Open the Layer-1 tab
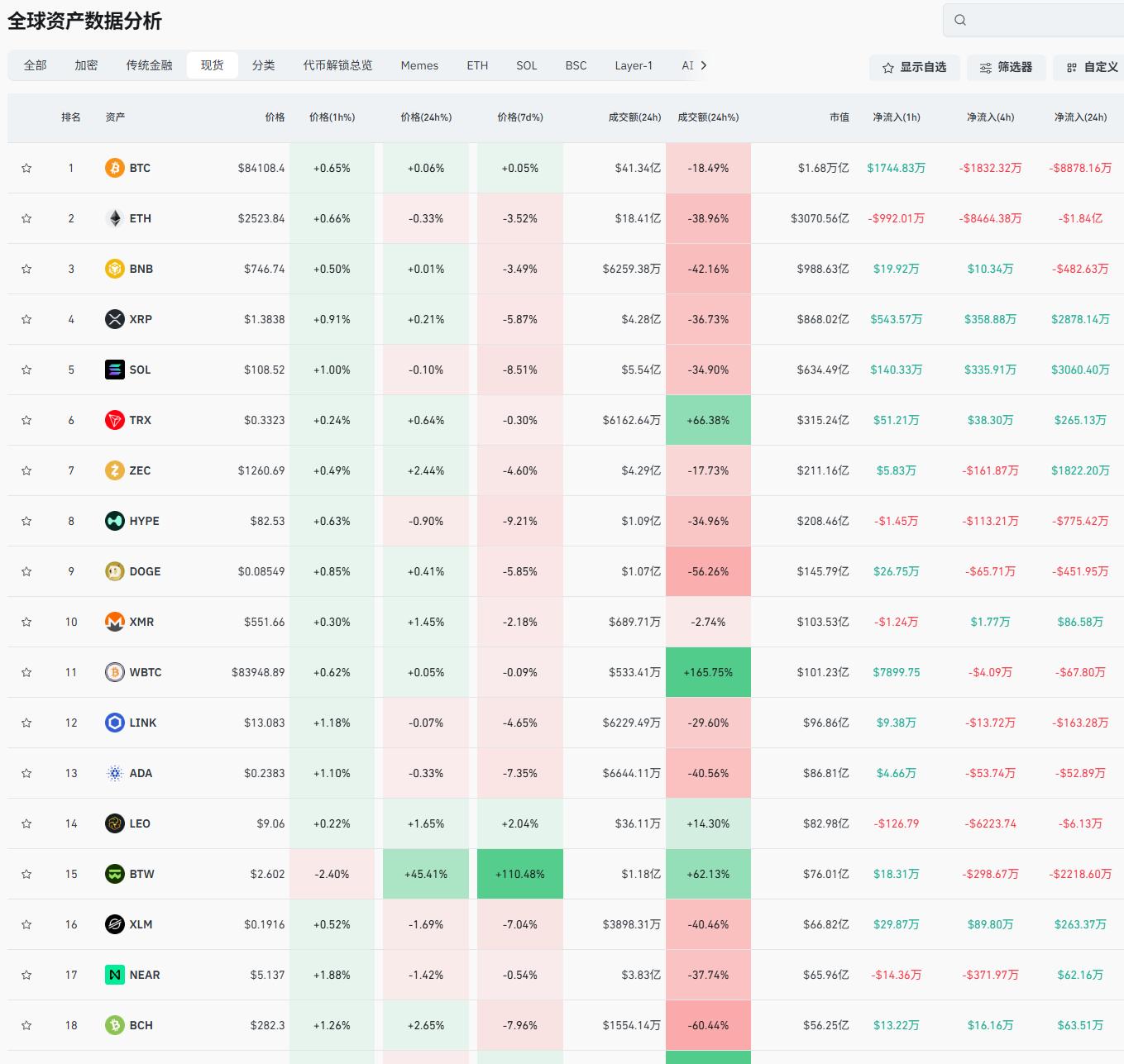Viewport: 1124px width, 1064px height. click(x=634, y=65)
